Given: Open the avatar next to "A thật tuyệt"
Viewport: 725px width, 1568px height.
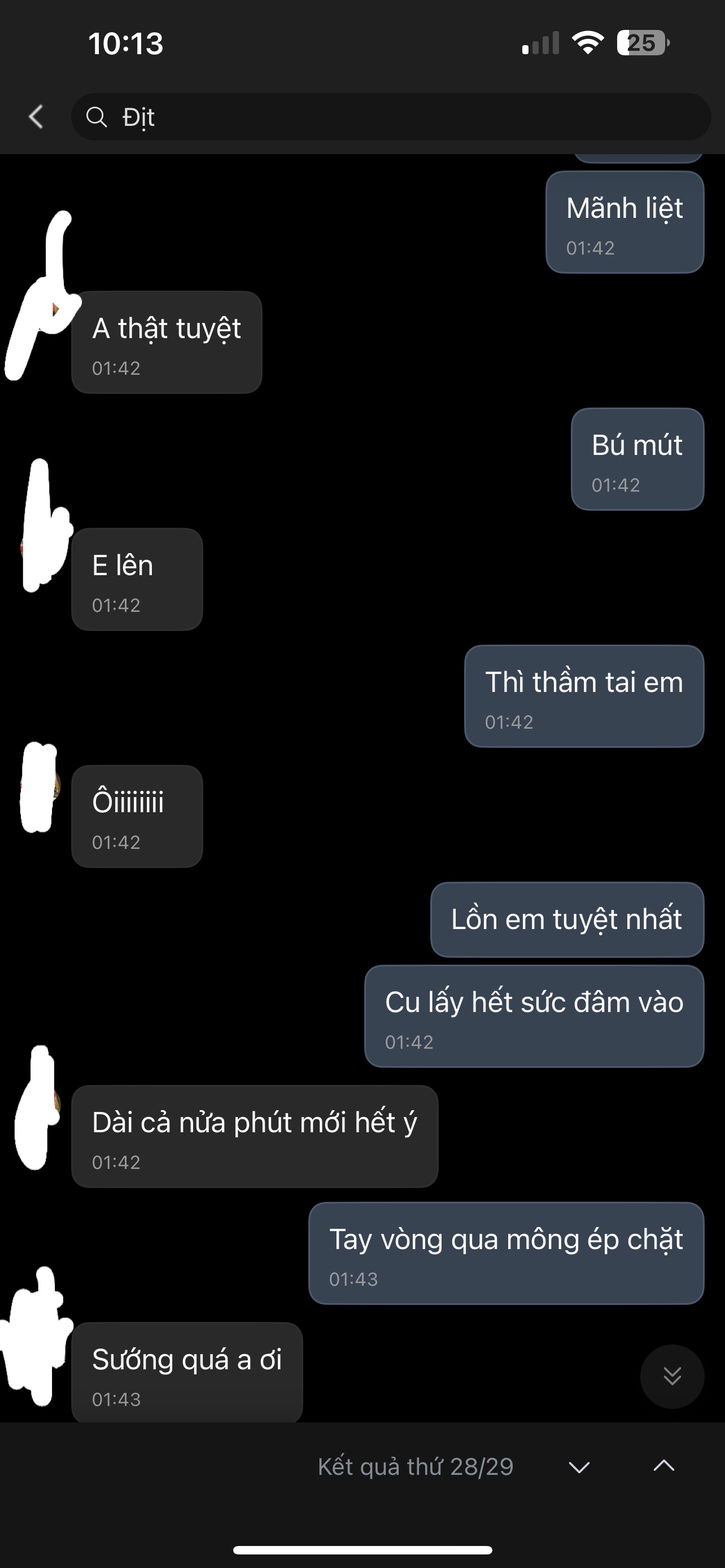Looking at the screenshot, I should click(x=40, y=297).
